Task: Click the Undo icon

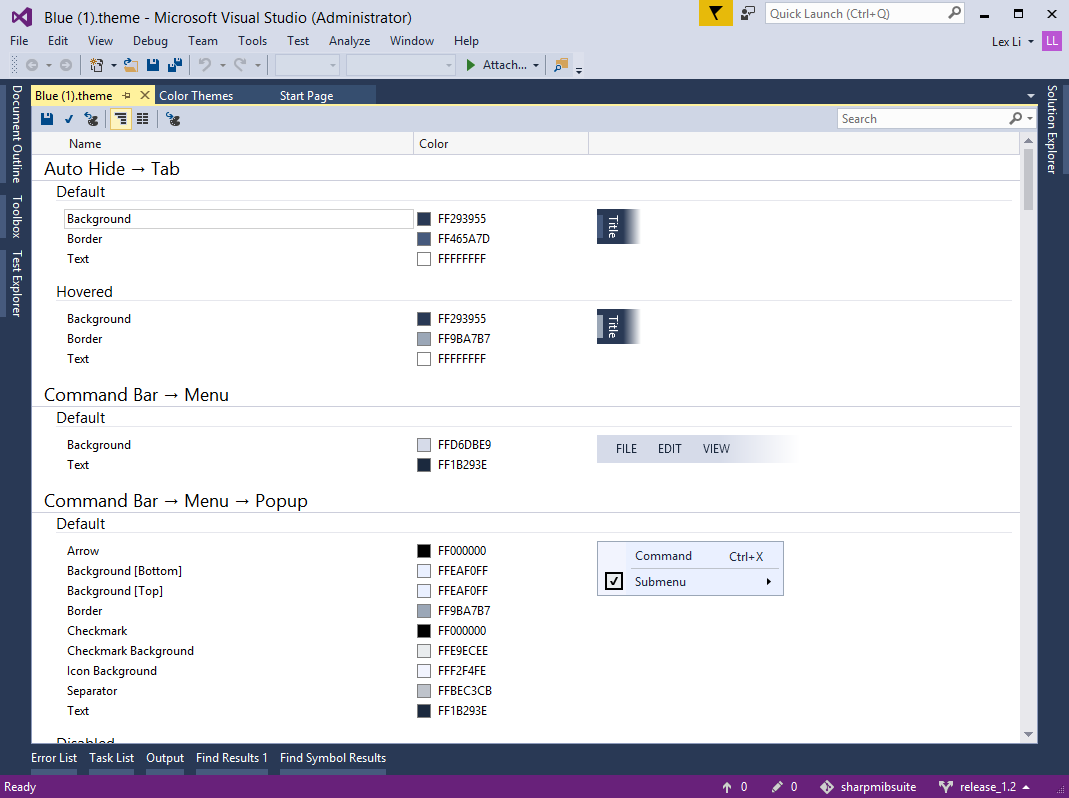Action: point(203,64)
